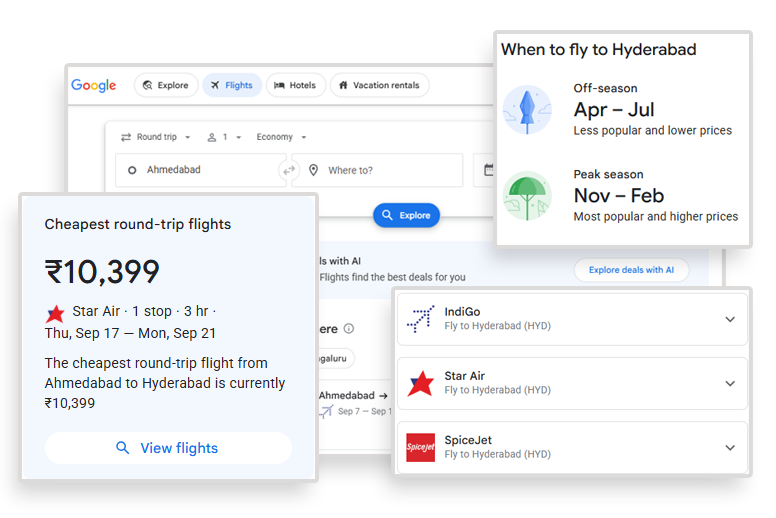This screenshot has height=518, width=776.
Task: Click the SpiceJet logo icon
Action: pos(420,447)
